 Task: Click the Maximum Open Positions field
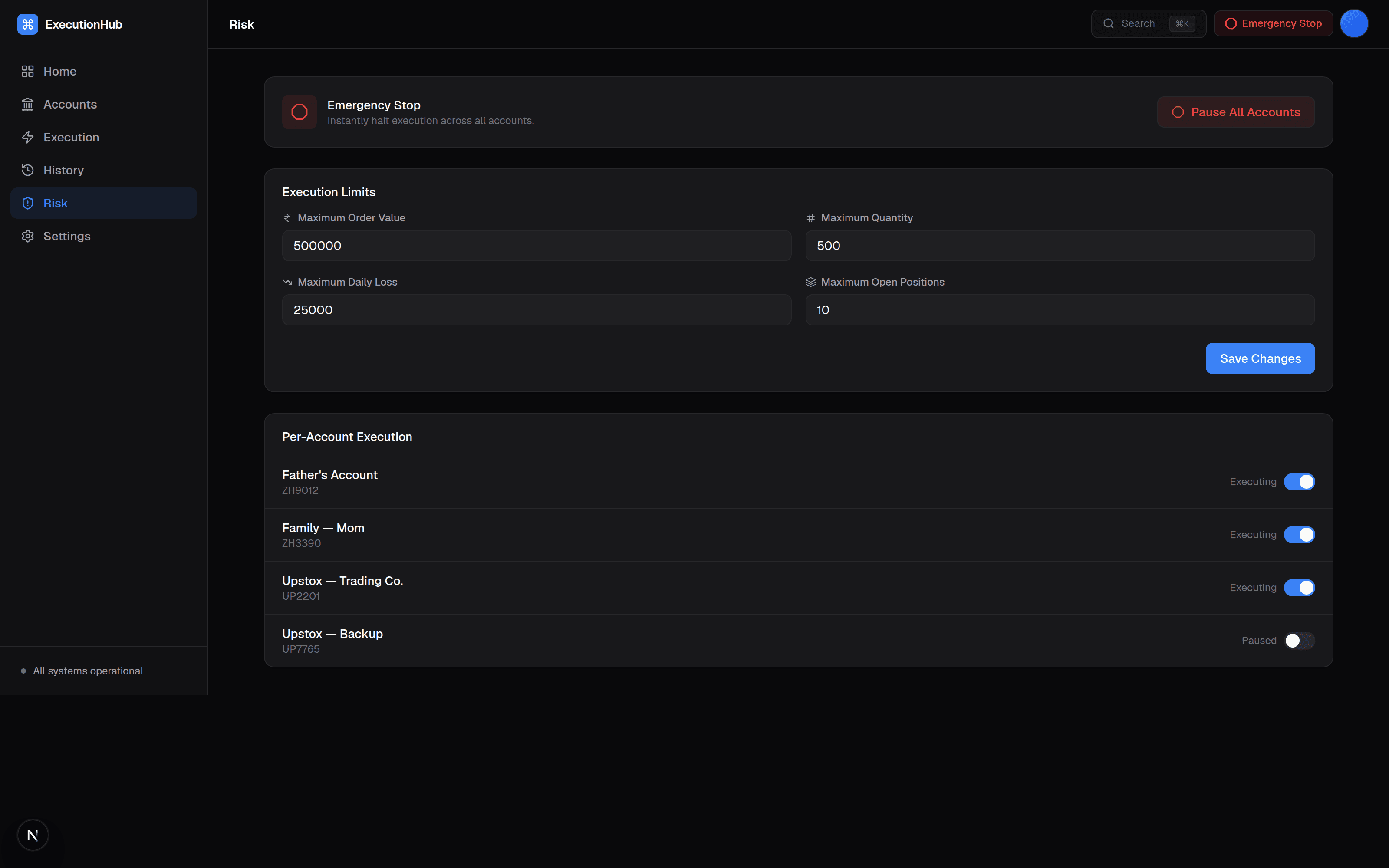pos(1060,310)
